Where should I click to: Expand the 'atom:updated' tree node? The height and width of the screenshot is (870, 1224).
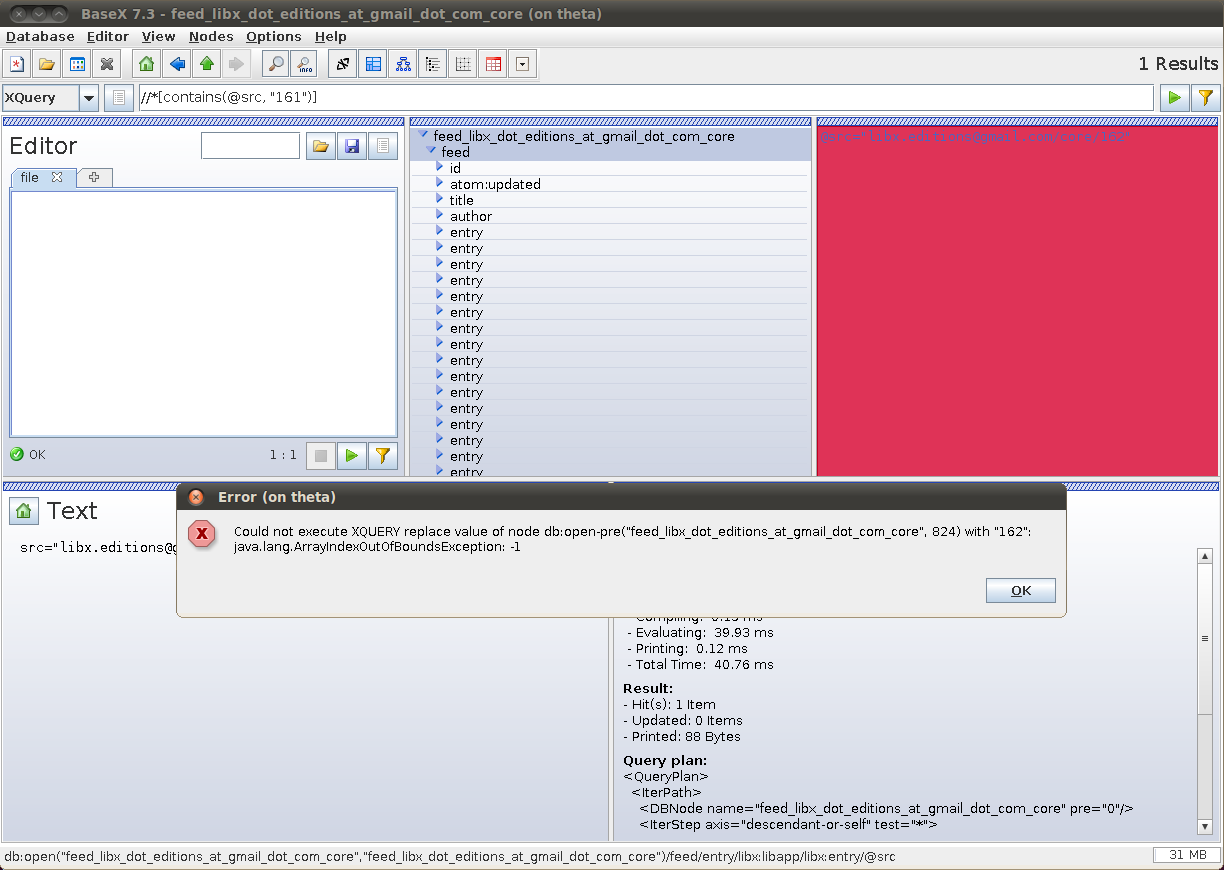coord(440,184)
